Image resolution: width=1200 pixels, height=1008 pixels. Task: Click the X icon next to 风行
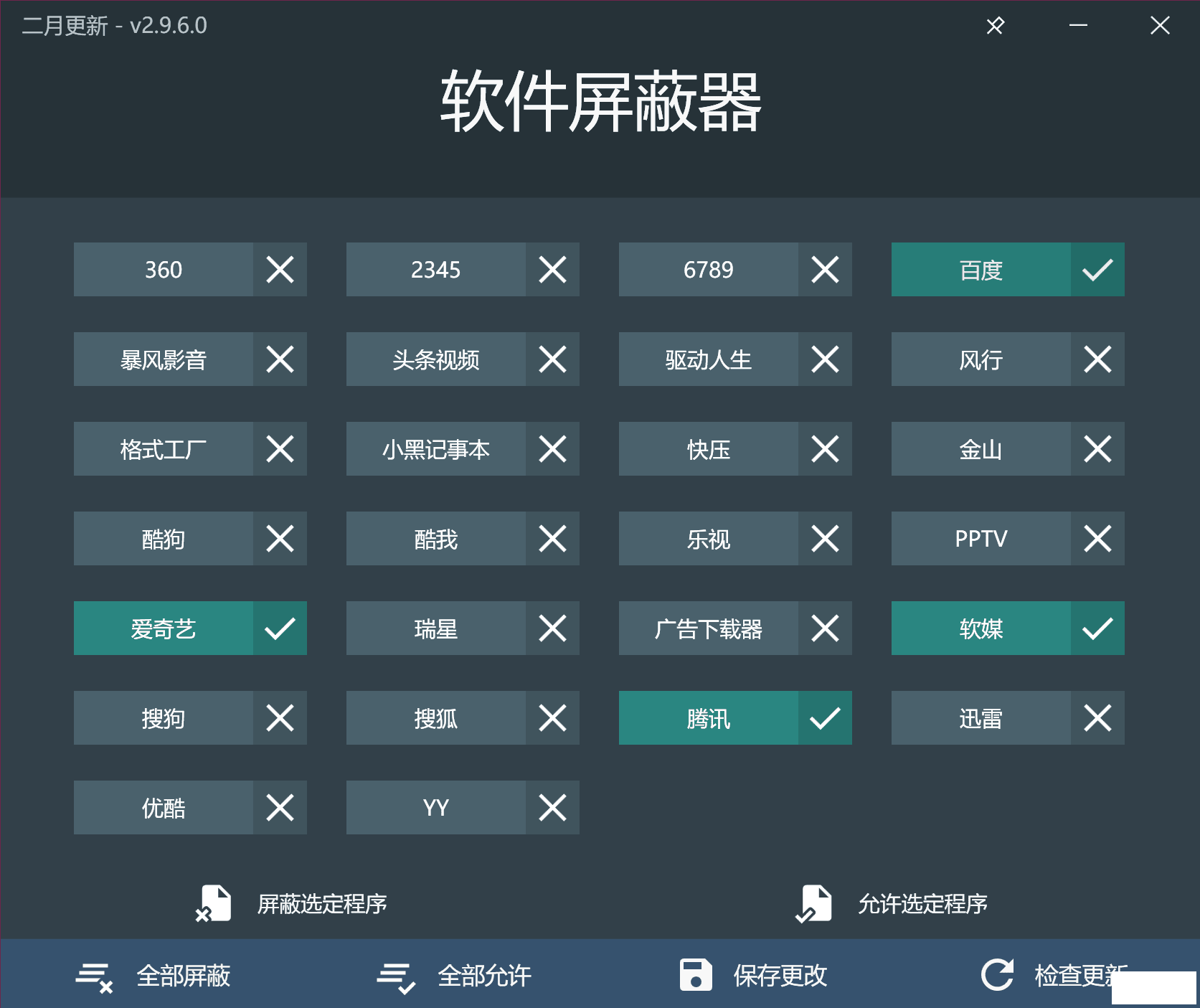point(1097,359)
